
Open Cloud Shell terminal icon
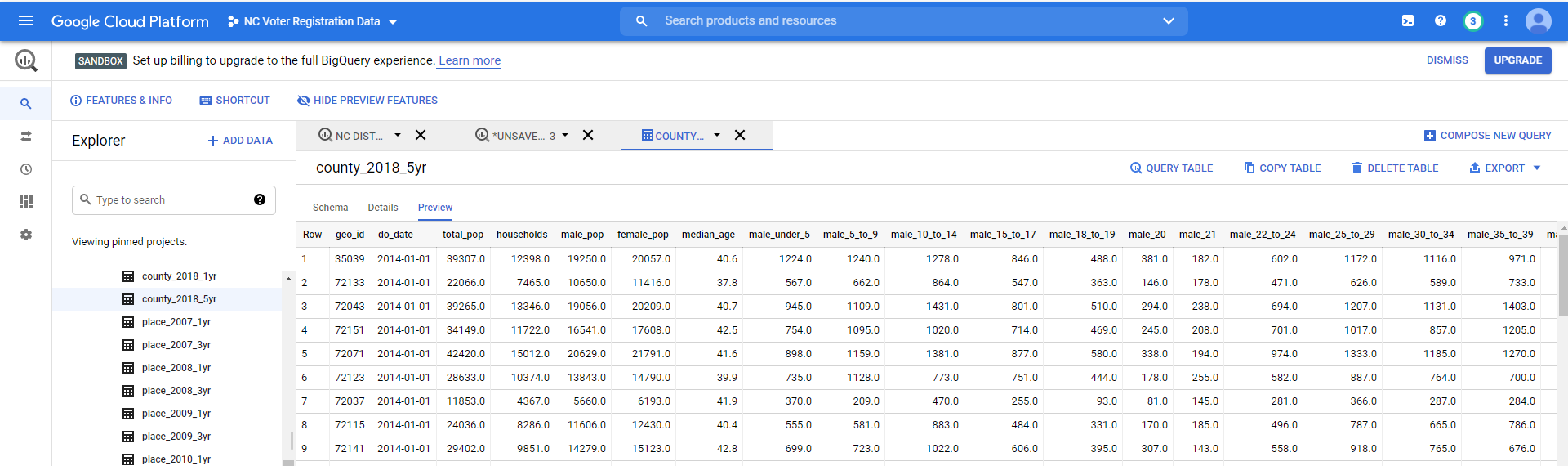[x=1408, y=20]
